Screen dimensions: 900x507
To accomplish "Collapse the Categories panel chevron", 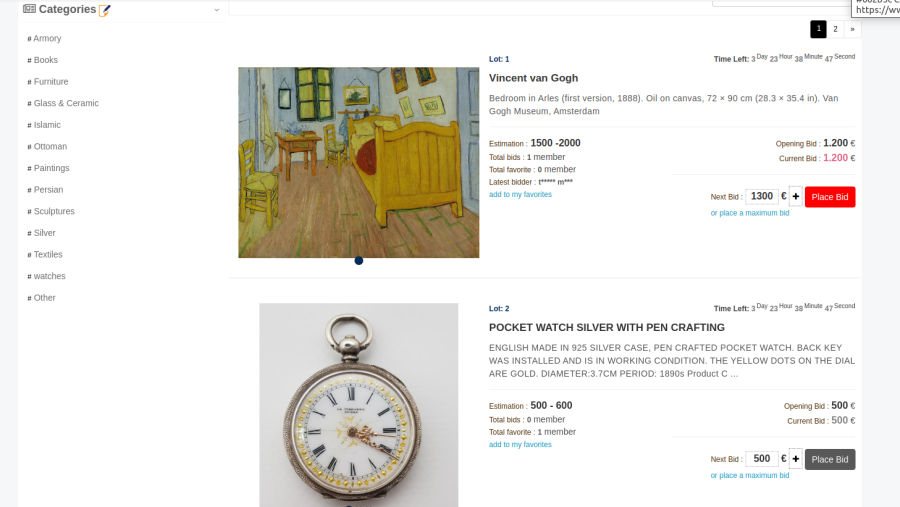I will point(216,10).
